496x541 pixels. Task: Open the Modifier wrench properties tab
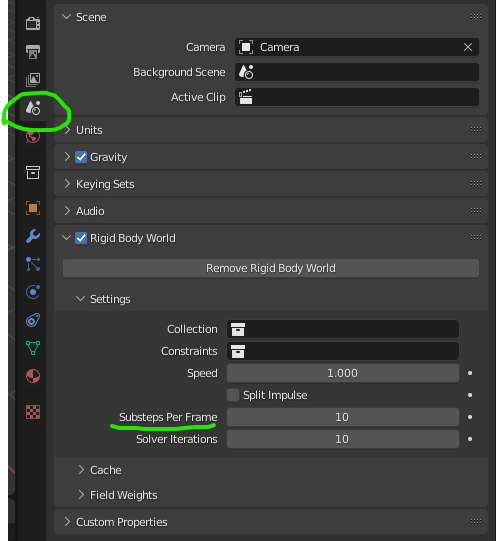(33, 236)
